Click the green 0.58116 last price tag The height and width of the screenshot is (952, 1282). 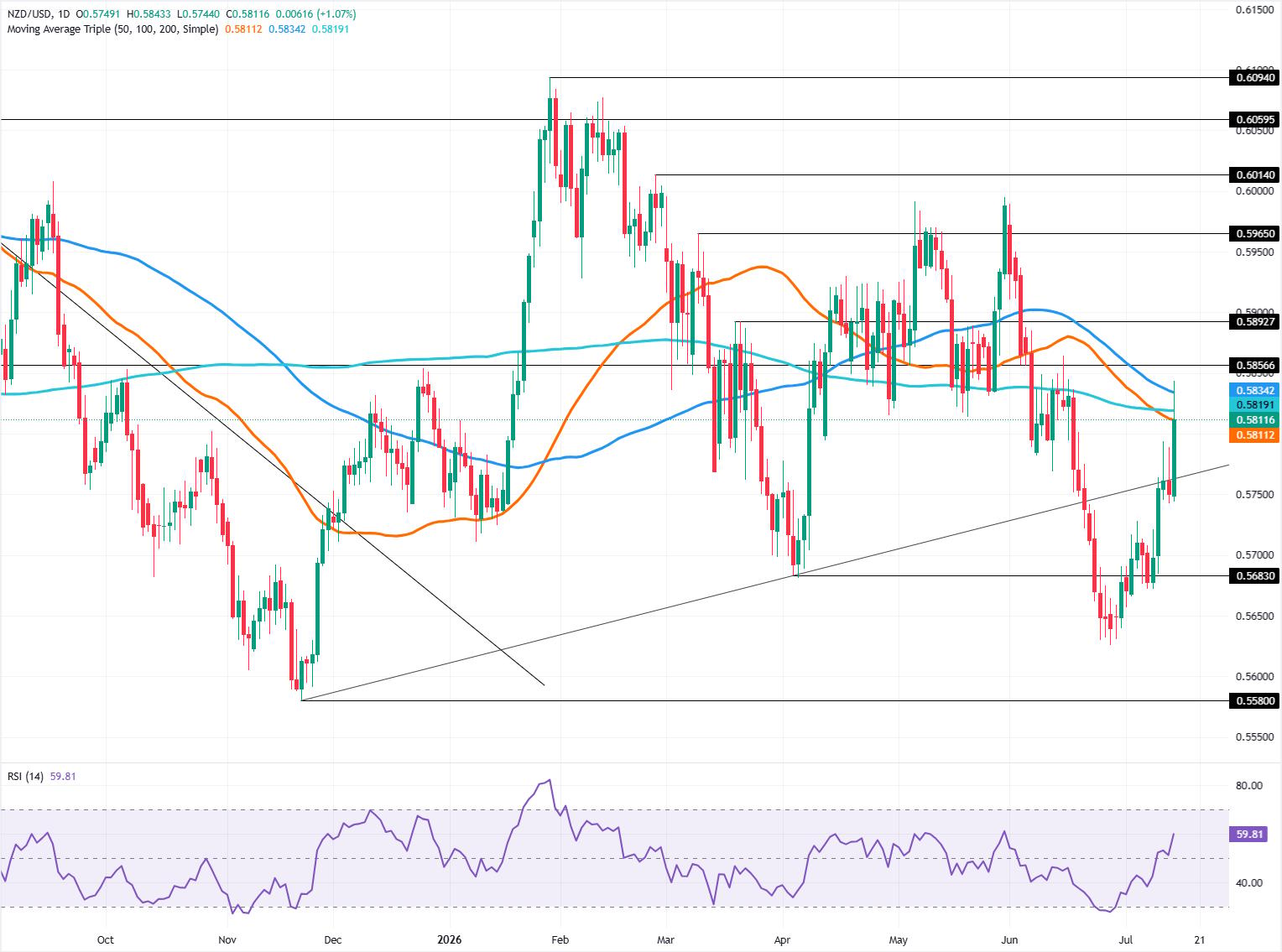point(1255,420)
